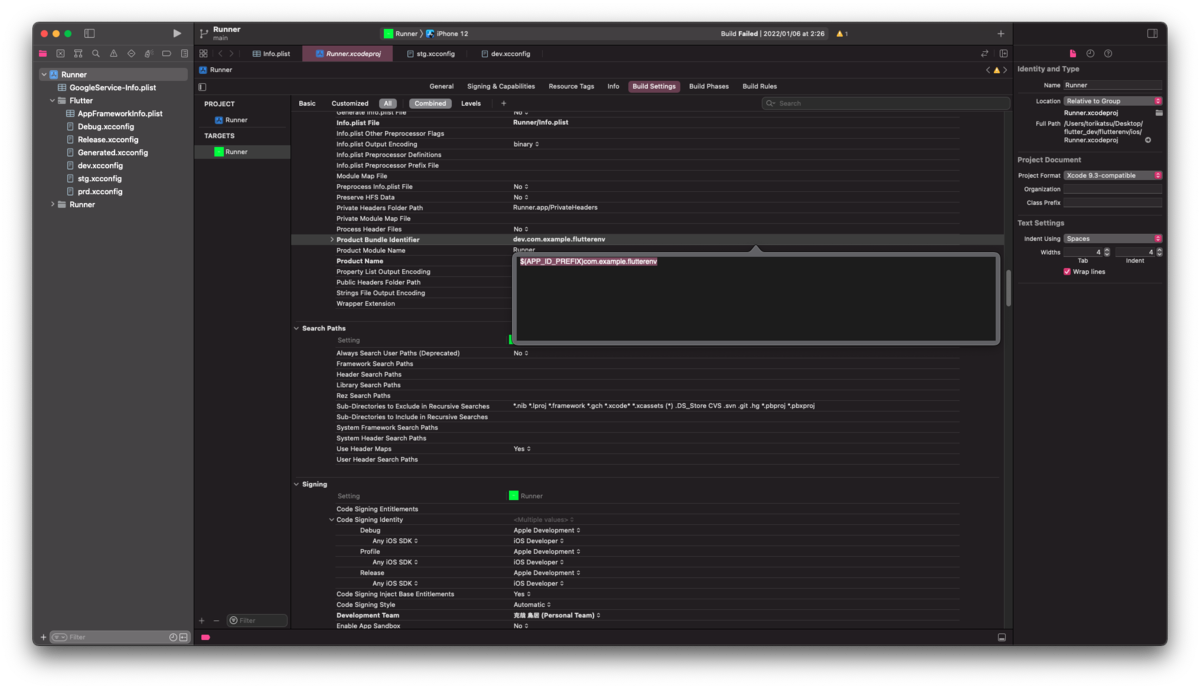This screenshot has height=689, width=1200.
Task: Switch to the Info.plist editor tab
Action: 270,53
